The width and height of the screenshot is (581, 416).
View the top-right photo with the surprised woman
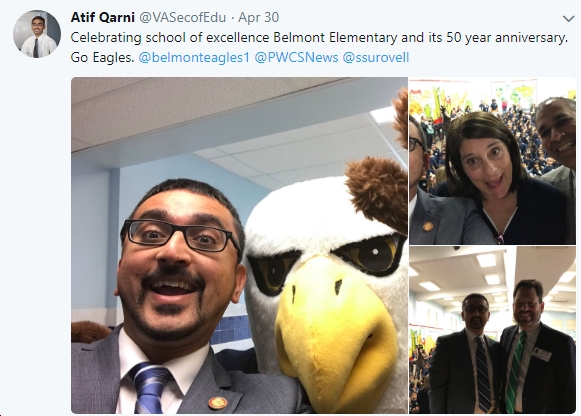point(492,161)
